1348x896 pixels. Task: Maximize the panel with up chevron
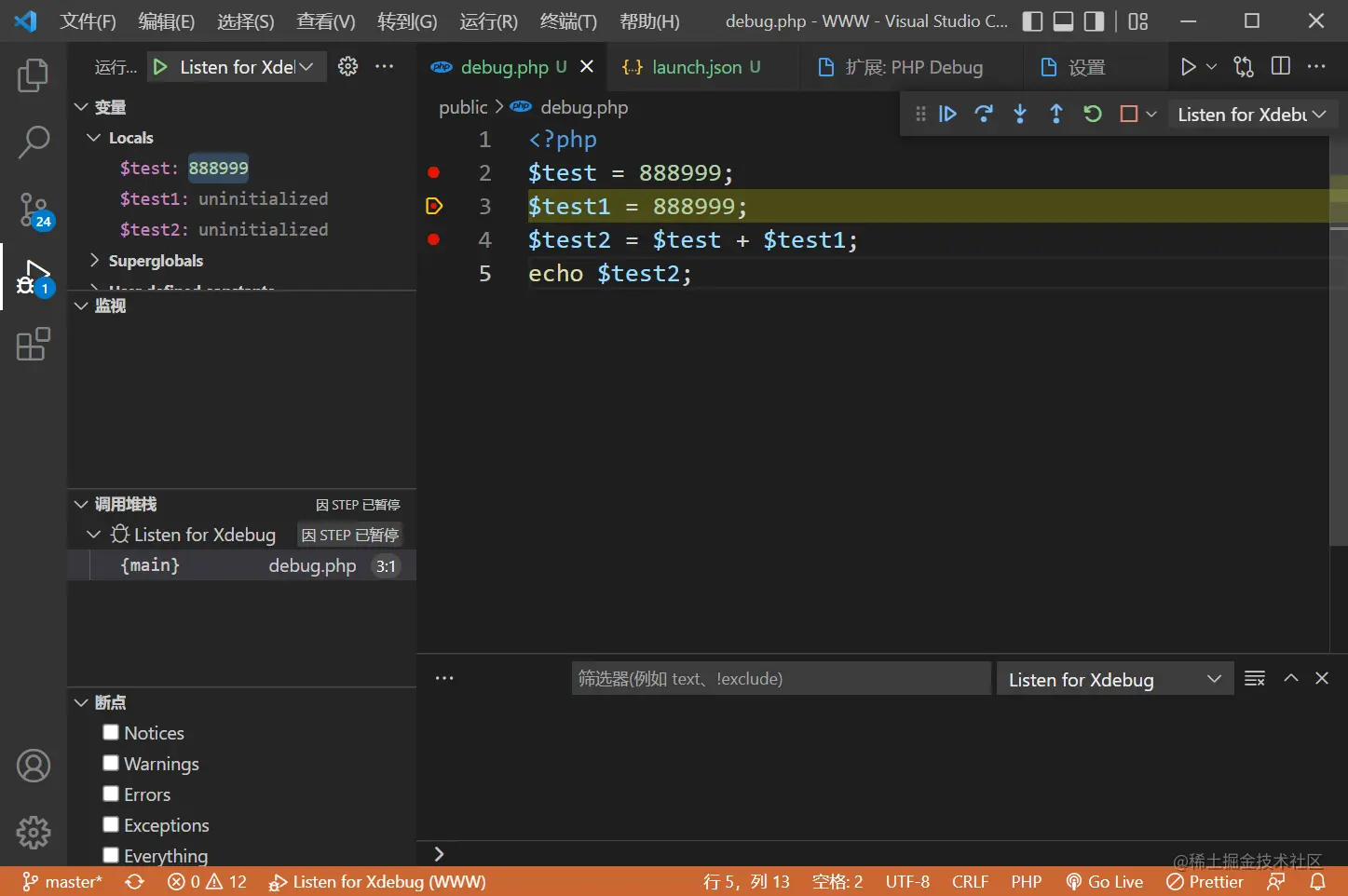[x=1291, y=678]
